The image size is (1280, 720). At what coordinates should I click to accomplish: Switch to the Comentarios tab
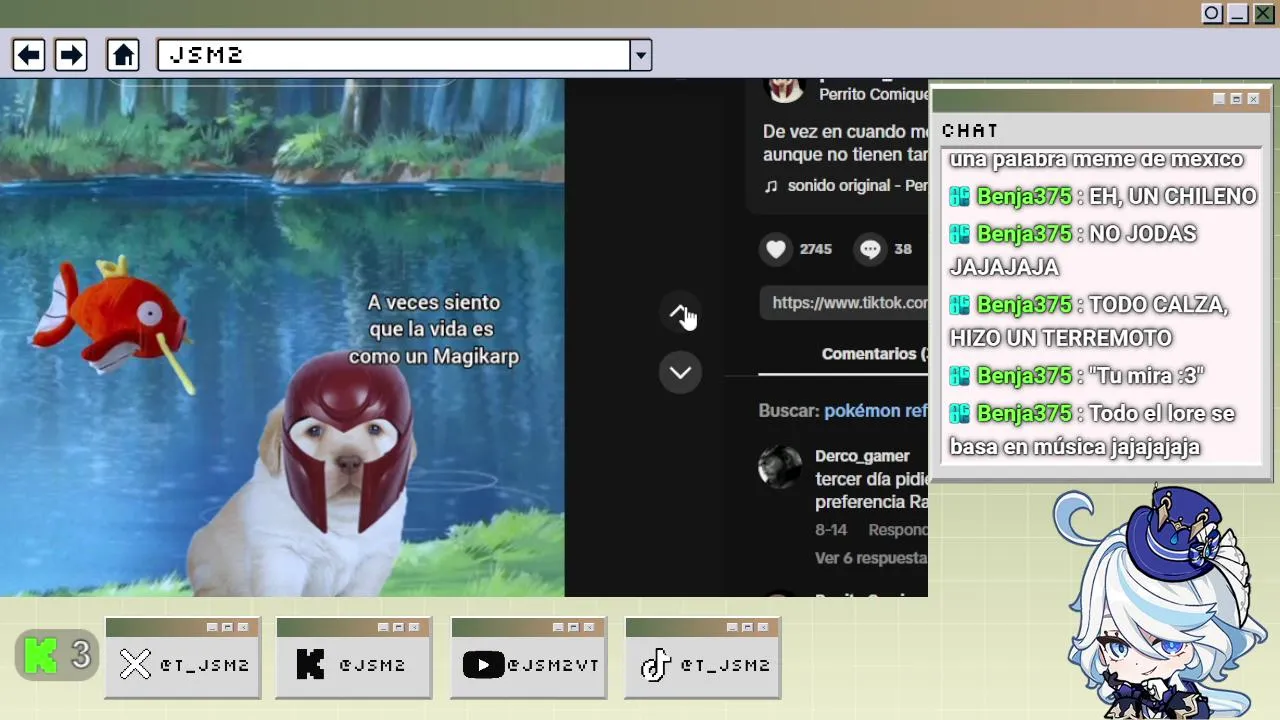(873, 354)
